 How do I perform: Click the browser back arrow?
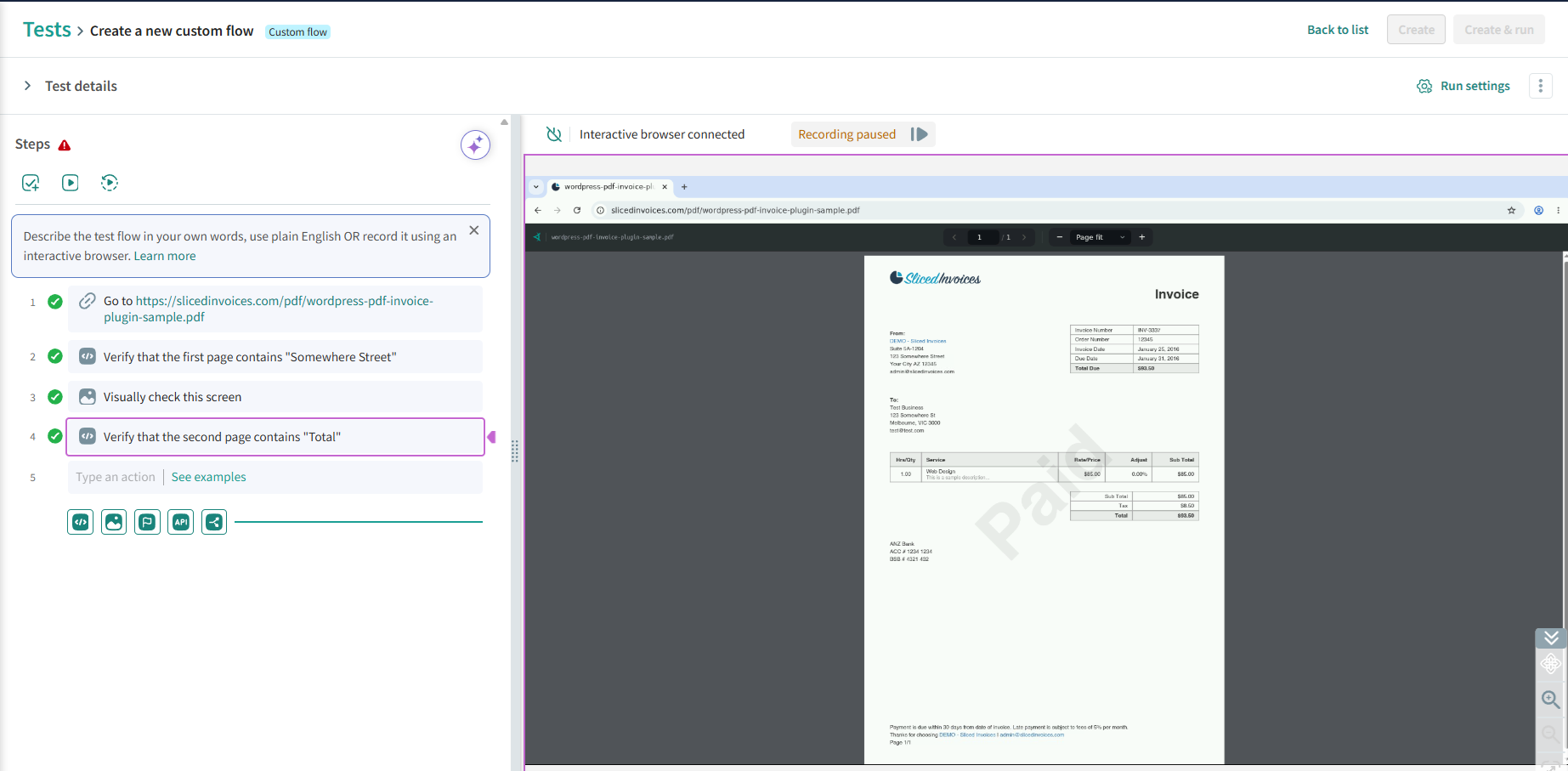click(537, 210)
